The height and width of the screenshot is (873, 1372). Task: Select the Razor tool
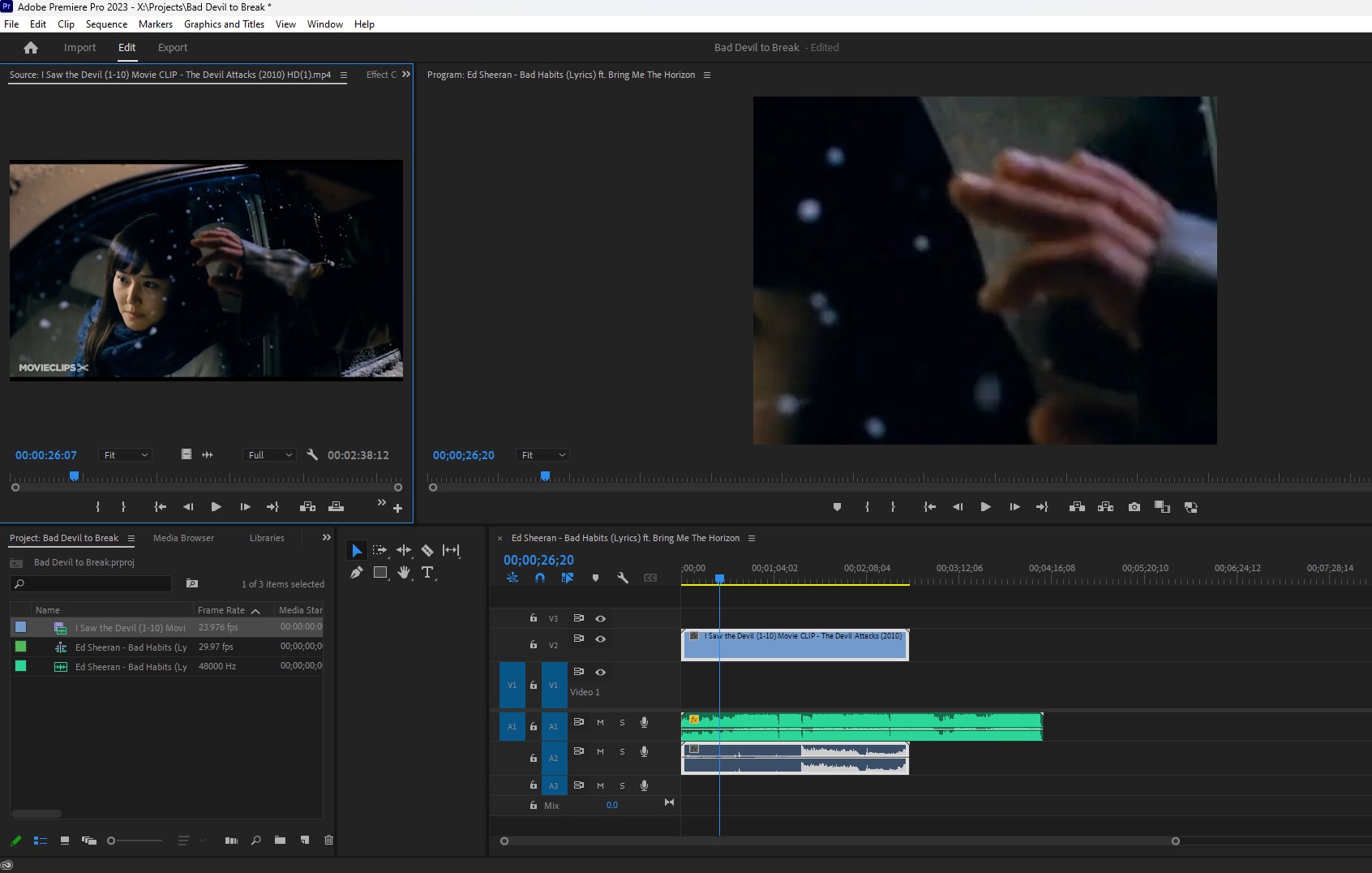[x=428, y=550]
